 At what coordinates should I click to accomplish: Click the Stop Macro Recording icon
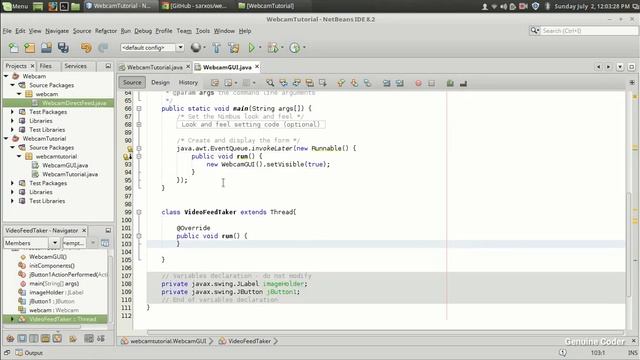coord(431,83)
